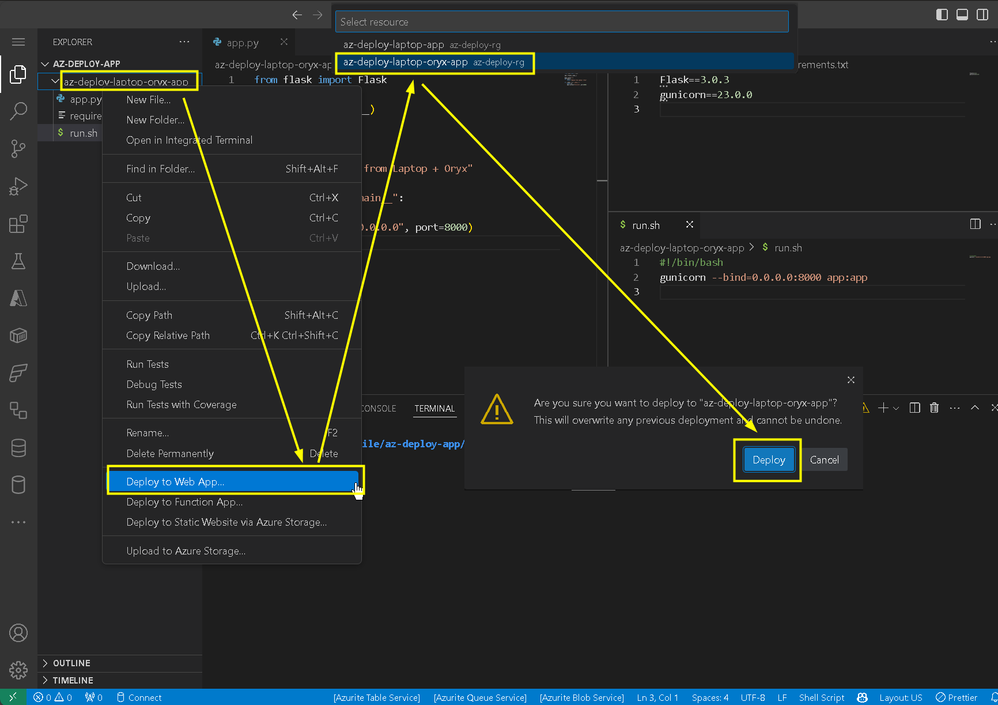This screenshot has height=705, width=998.
Task: Open the Search view icon
Action: (18, 111)
